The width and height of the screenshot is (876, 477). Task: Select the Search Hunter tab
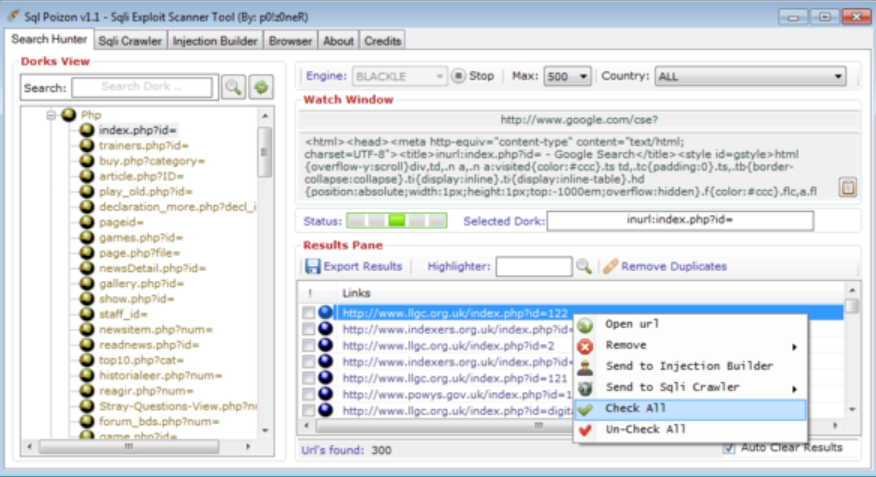[49, 39]
